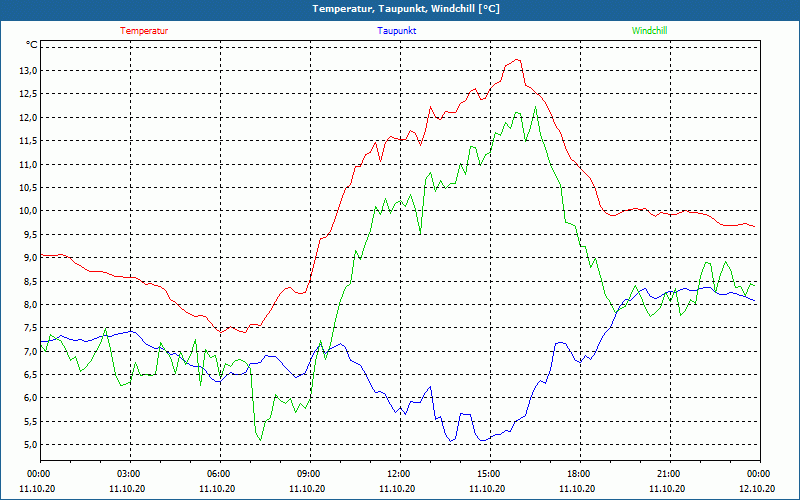Click the 18:00 time label on x-axis
800x500 pixels.
[x=580, y=474]
